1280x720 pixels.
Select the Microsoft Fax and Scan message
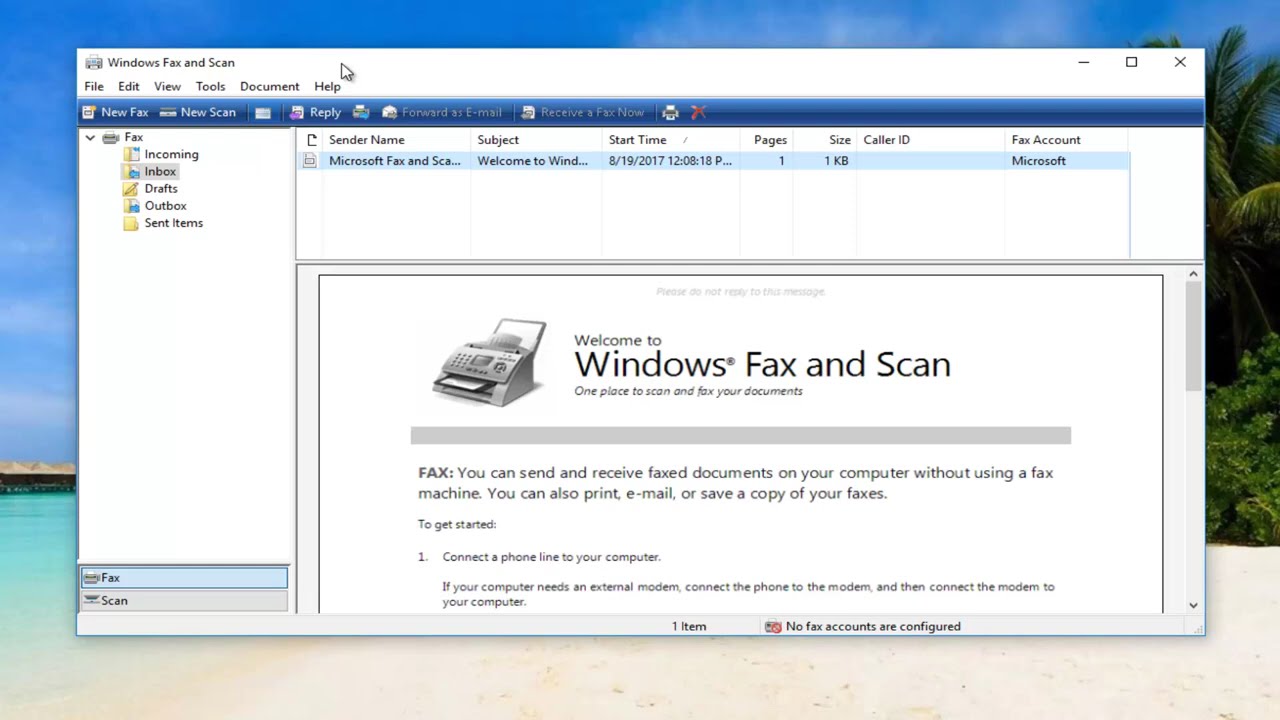pyautogui.click(x=714, y=160)
